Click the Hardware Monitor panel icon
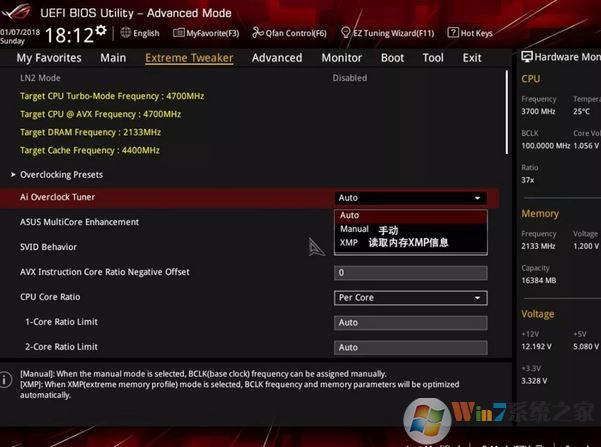601x447 pixels. tap(528, 57)
